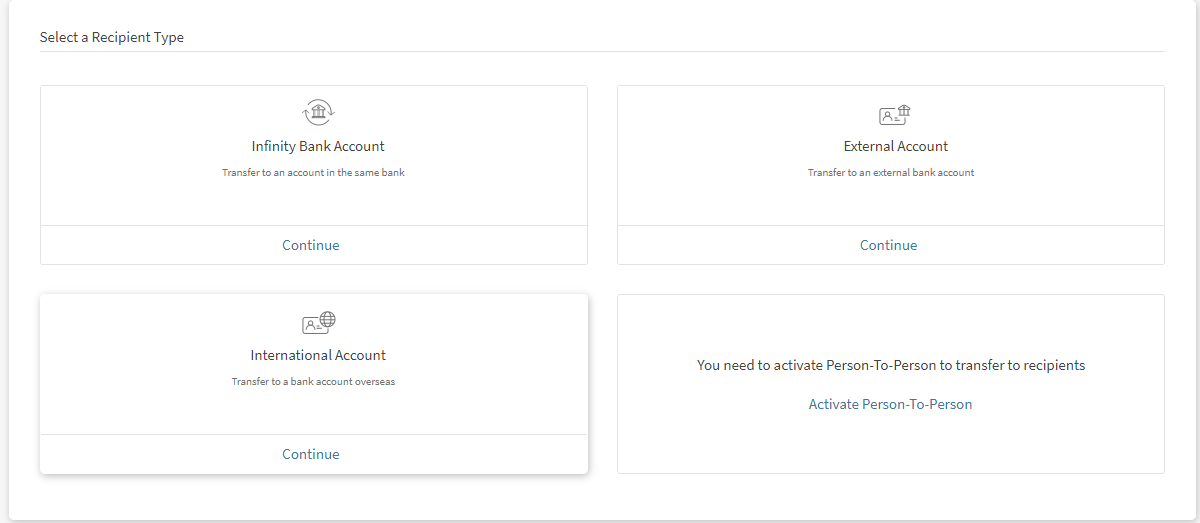
Task: Continue with Infinity Bank Account transfer
Action: click(310, 245)
